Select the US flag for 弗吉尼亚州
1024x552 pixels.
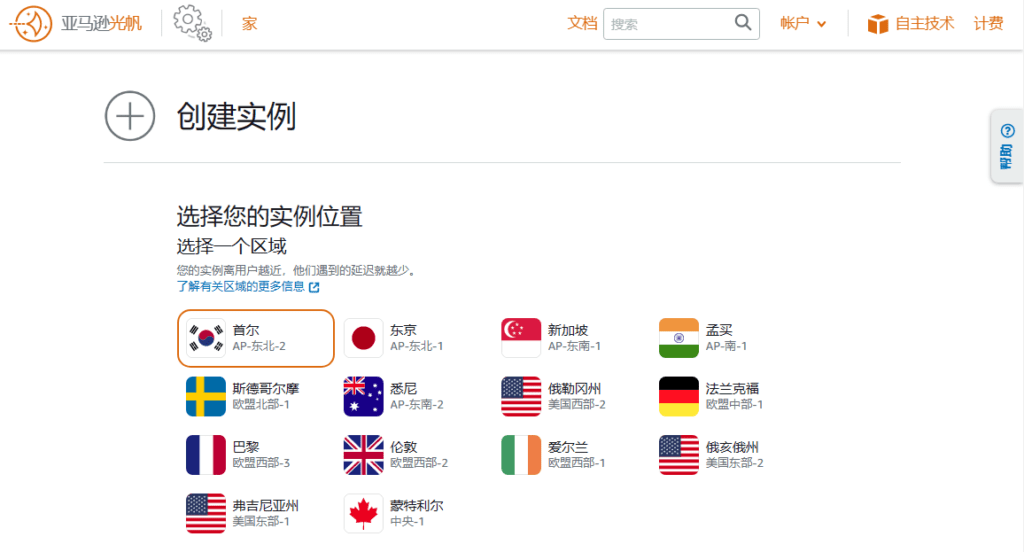[x=206, y=513]
